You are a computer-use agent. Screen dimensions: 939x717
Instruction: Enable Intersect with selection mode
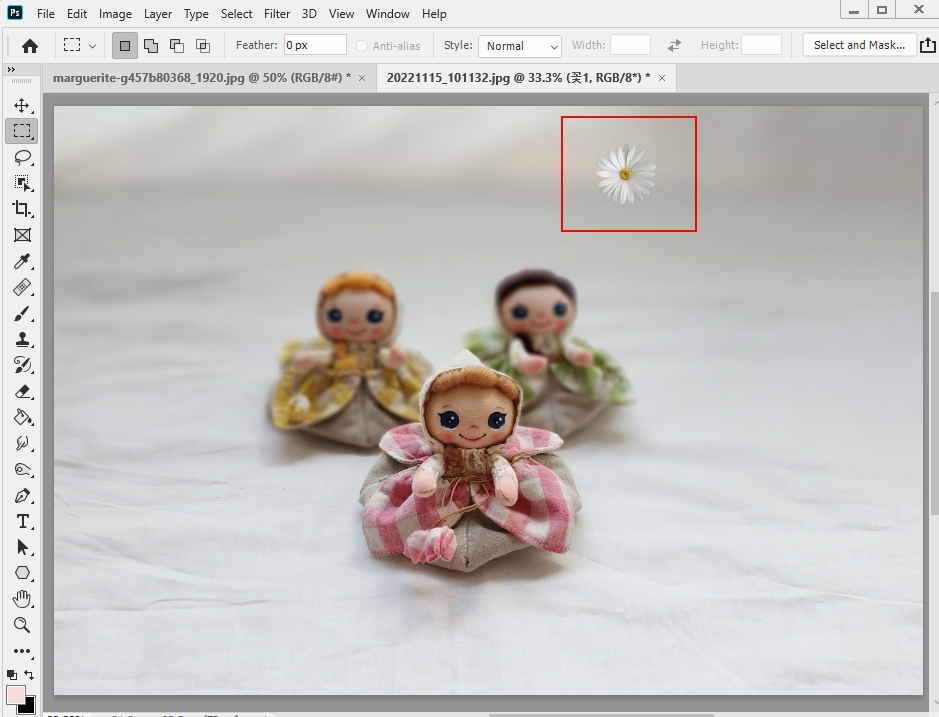coord(203,46)
